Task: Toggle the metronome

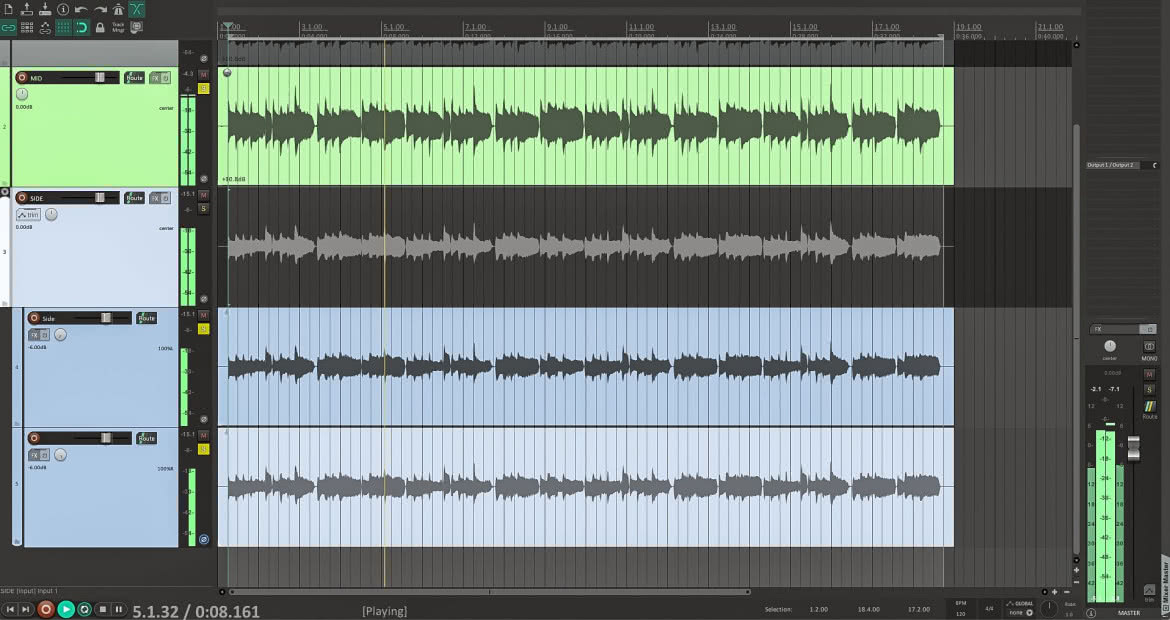Action: [118, 9]
